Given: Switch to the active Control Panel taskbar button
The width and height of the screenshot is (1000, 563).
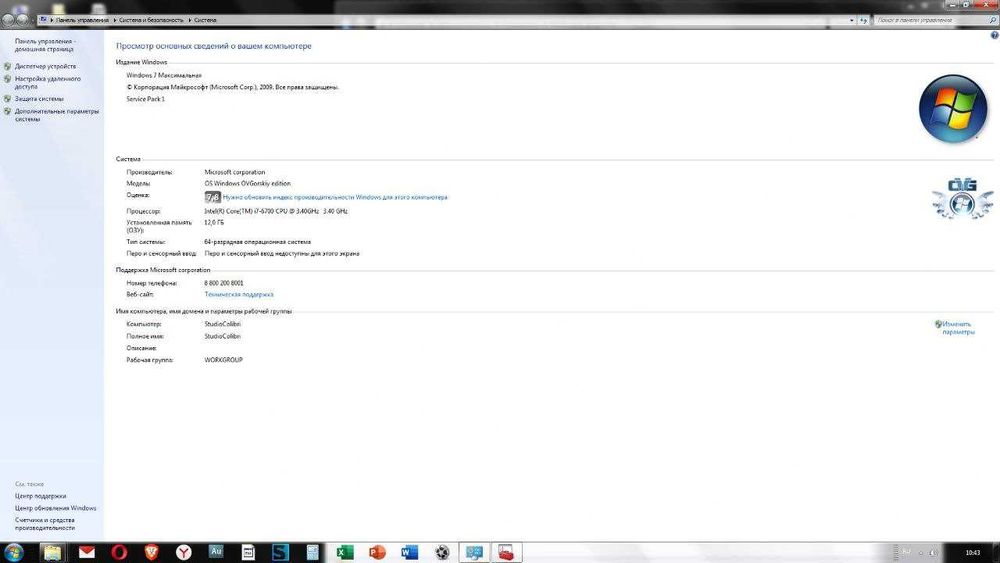Looking at the screenshot, I should click(x=474, y=552).
